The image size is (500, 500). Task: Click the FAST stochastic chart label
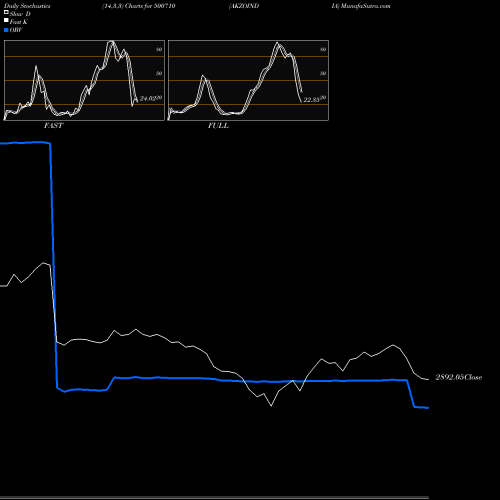pos(53,126)
